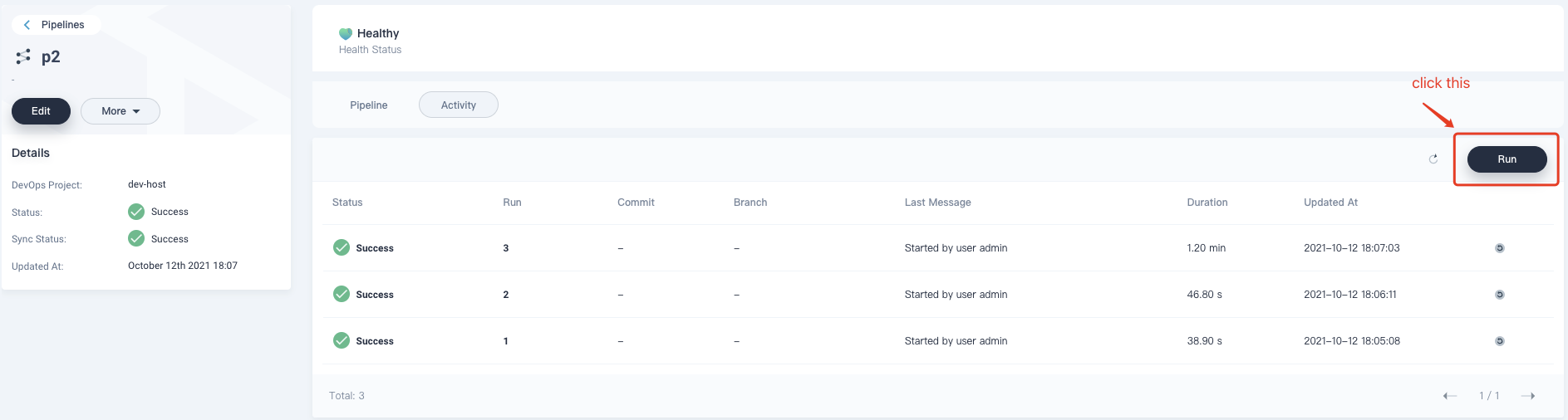Click the Health Status label
The height and width of the screenshot is (420, 1568).
point(370,50)
